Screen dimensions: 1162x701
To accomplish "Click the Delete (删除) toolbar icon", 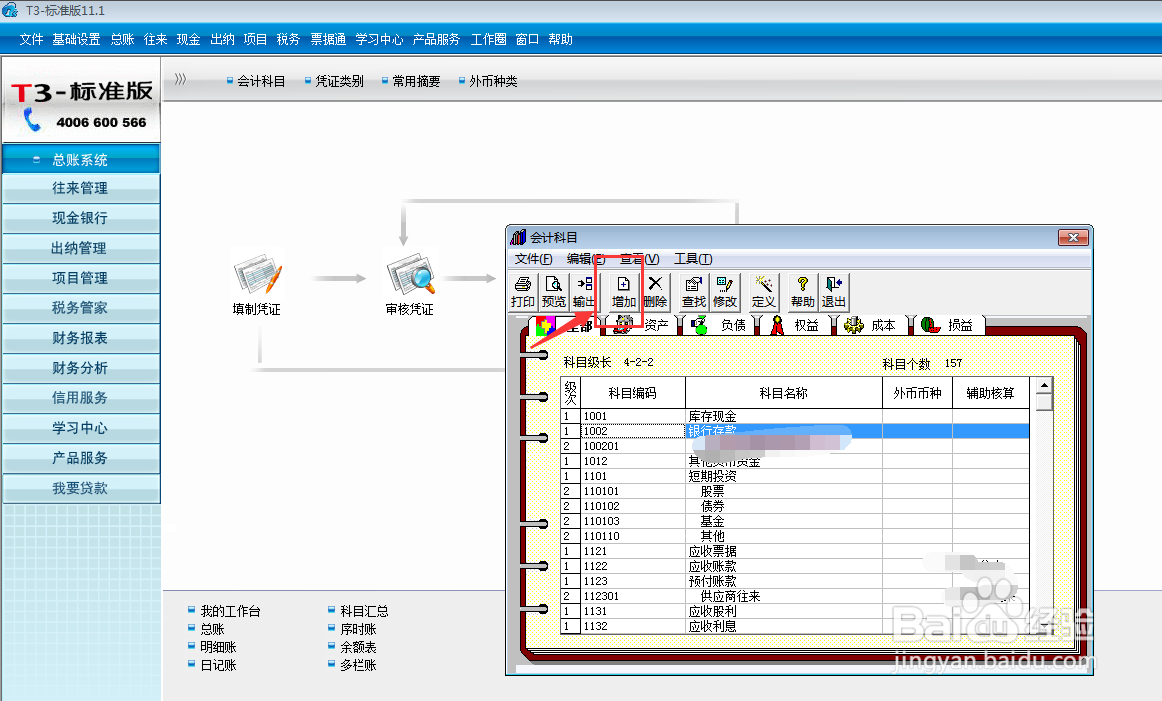I will click(x=655, y=292).
